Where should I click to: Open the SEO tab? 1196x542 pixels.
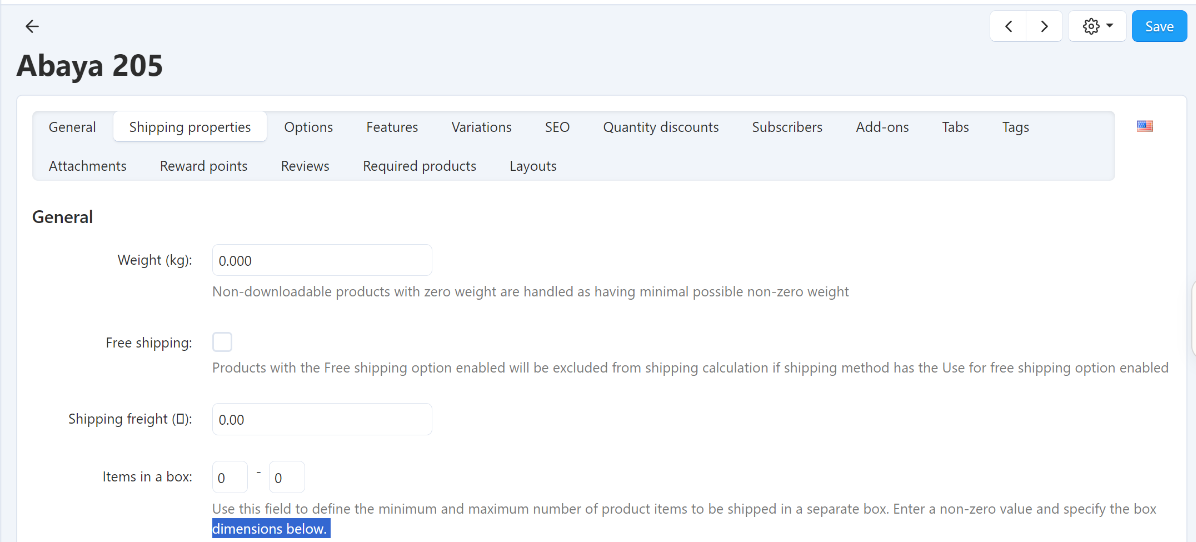(557, 127)
